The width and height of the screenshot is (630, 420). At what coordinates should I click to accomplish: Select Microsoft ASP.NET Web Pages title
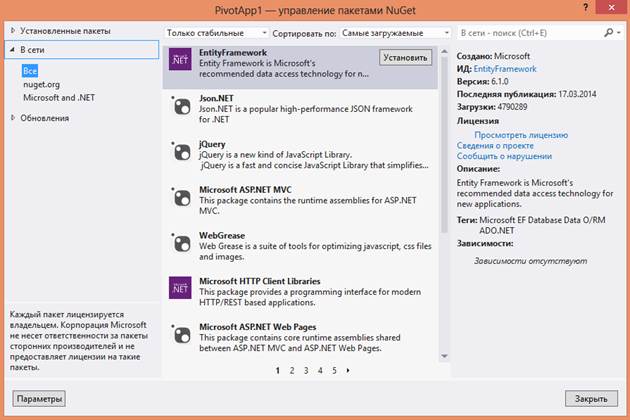pos(258,327)
